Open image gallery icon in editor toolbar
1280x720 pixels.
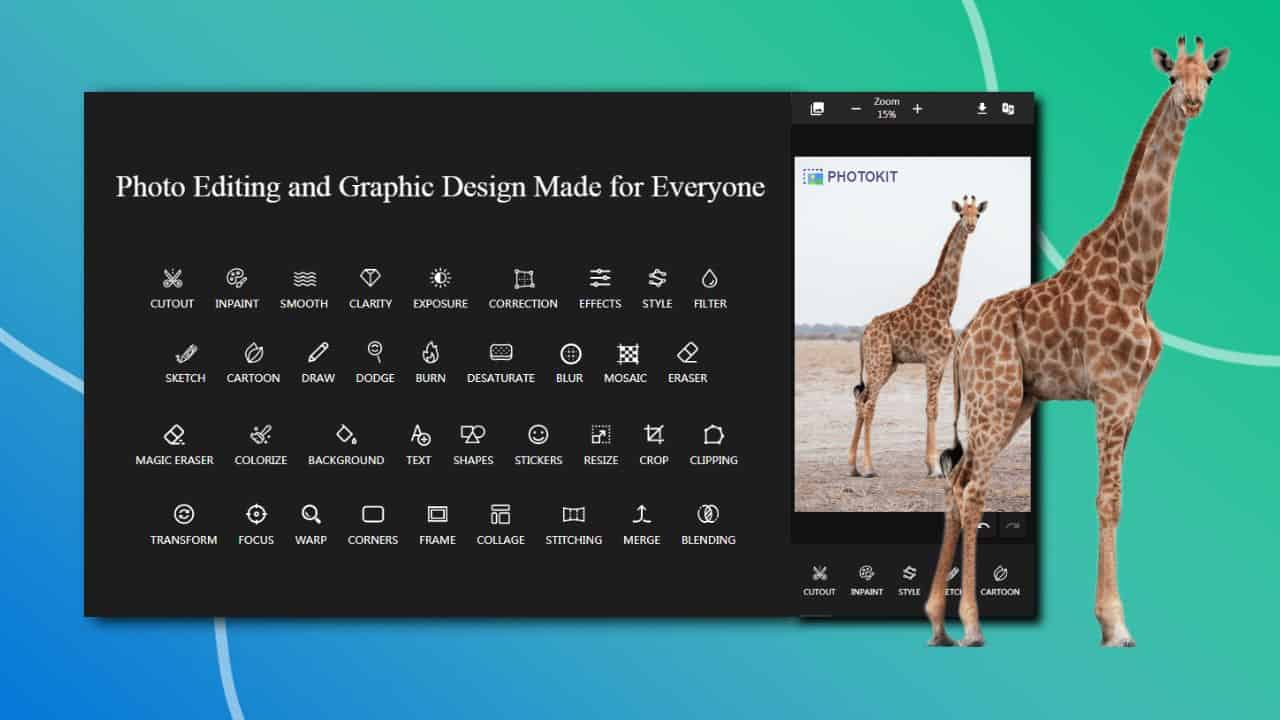tap(817, 109)
